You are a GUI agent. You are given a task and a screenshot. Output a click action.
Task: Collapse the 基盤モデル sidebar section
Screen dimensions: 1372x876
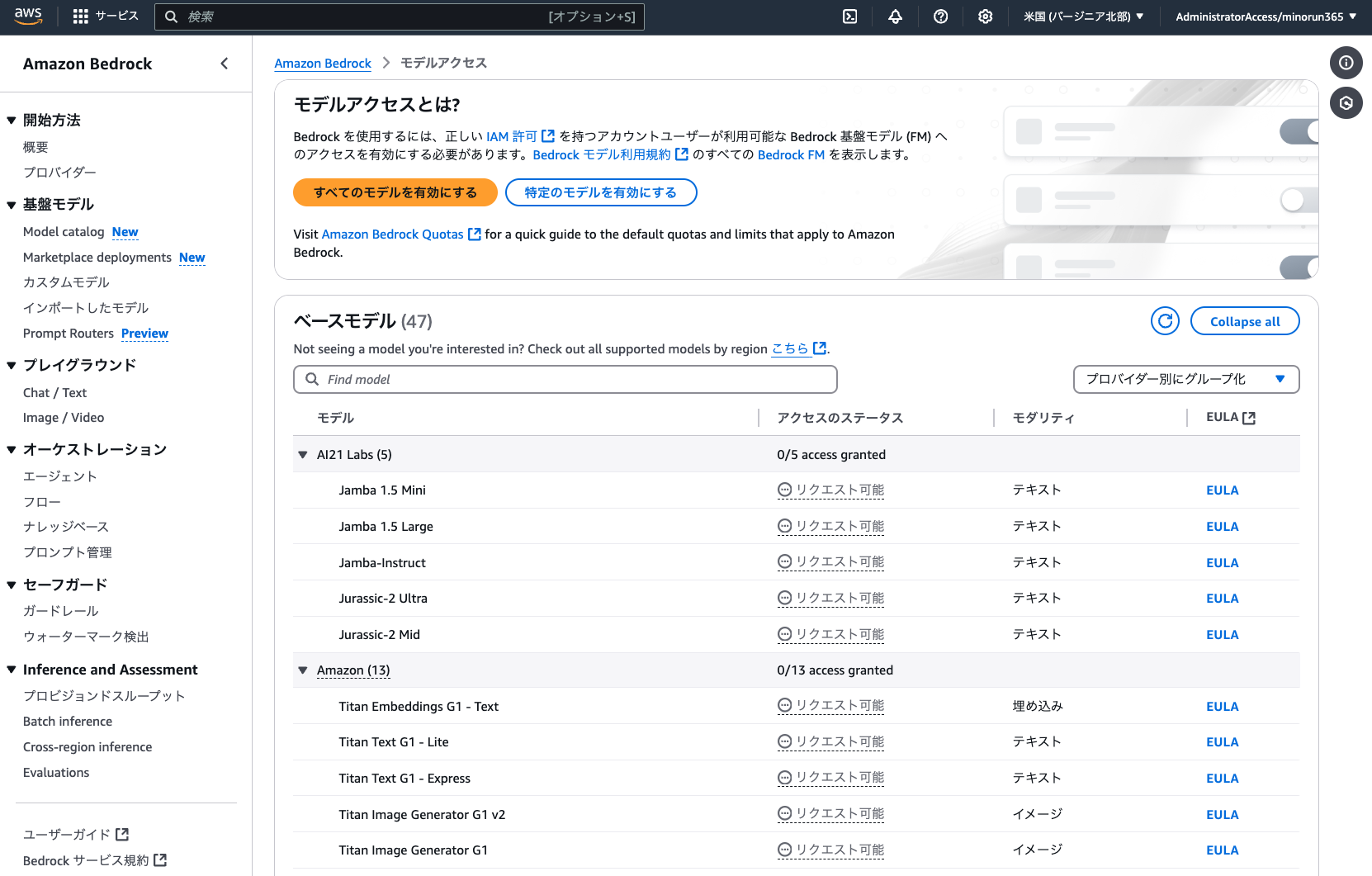(12, 205)
